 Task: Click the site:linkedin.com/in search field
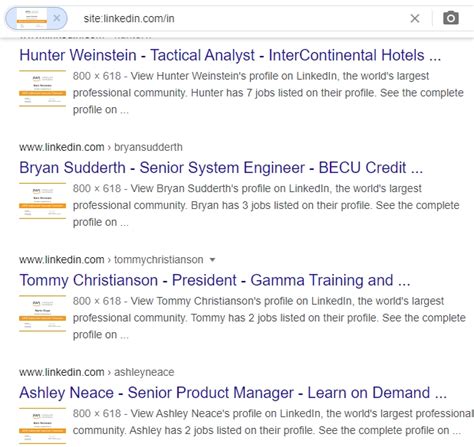tap(240, 19)
